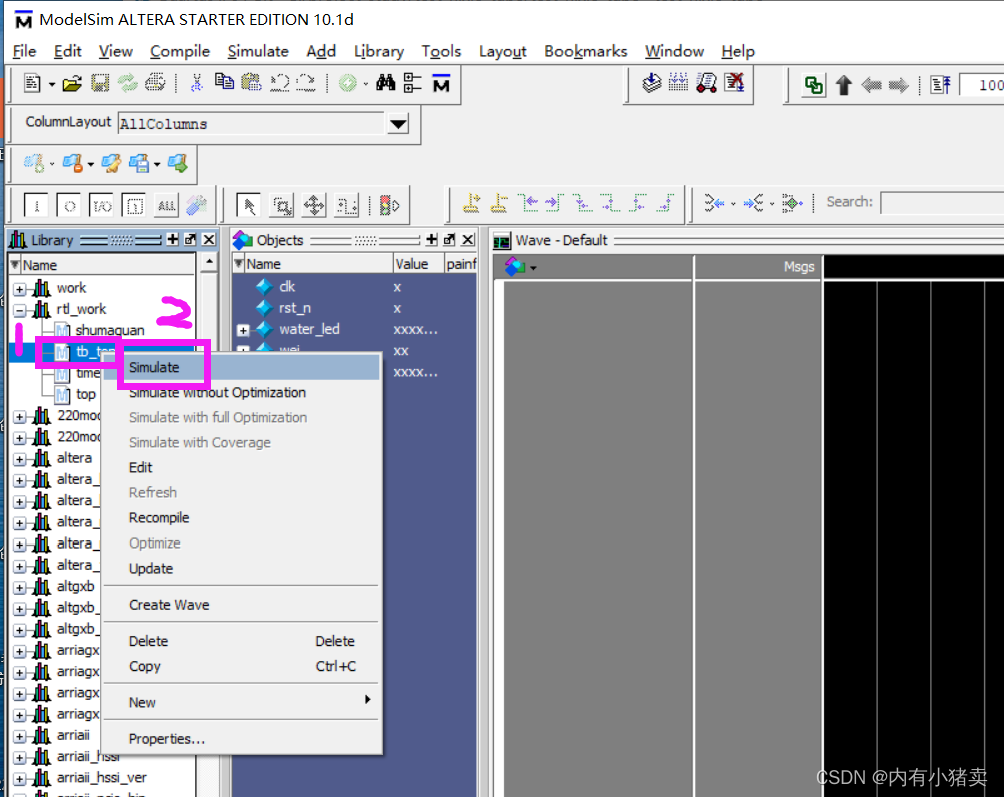Click the traffic light icon

point(389,206)
